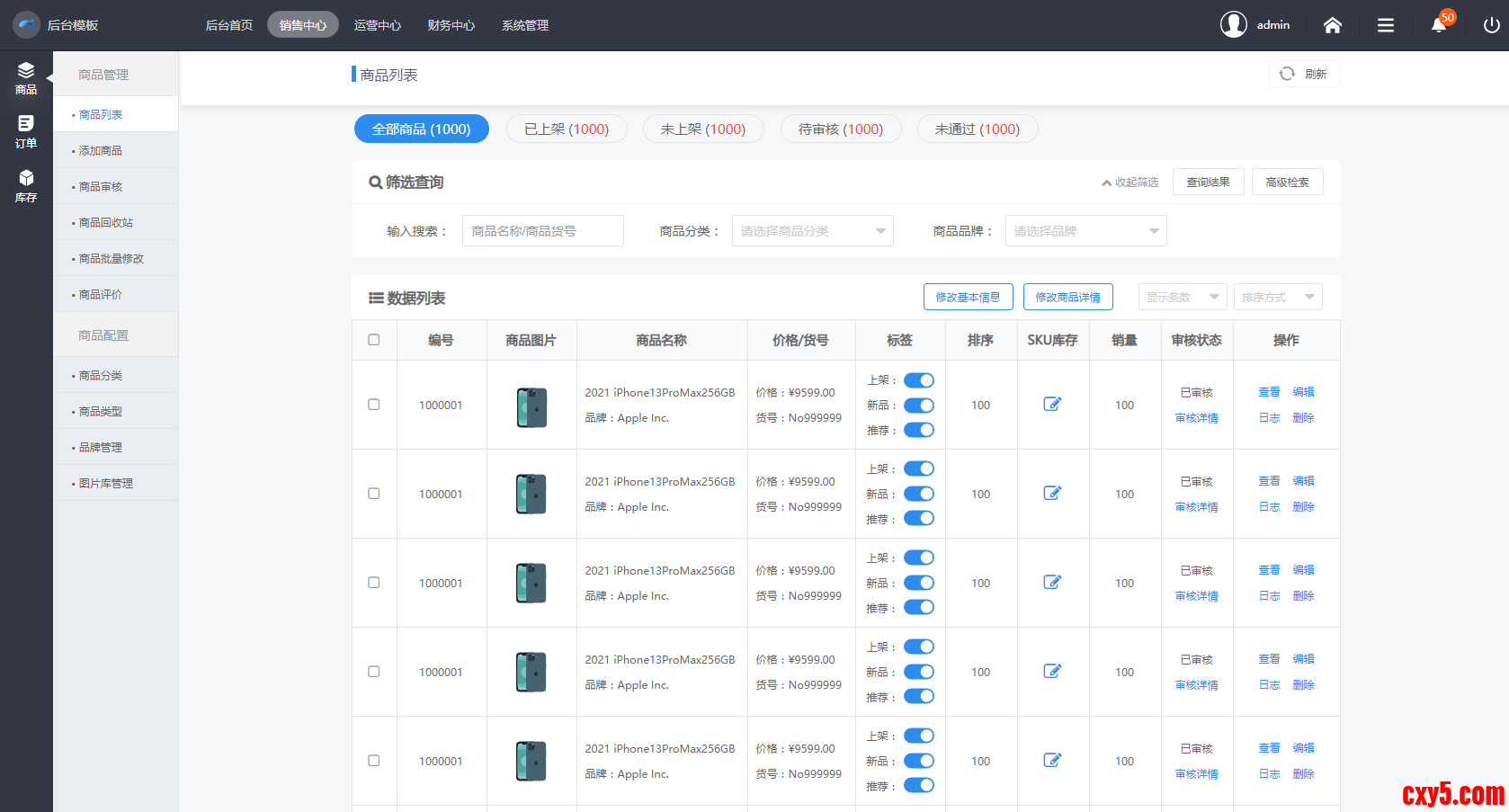This screenshot has width=1509, height=812.
Task: Collapse filters with 收起筛选
Action: point(1130,183)
